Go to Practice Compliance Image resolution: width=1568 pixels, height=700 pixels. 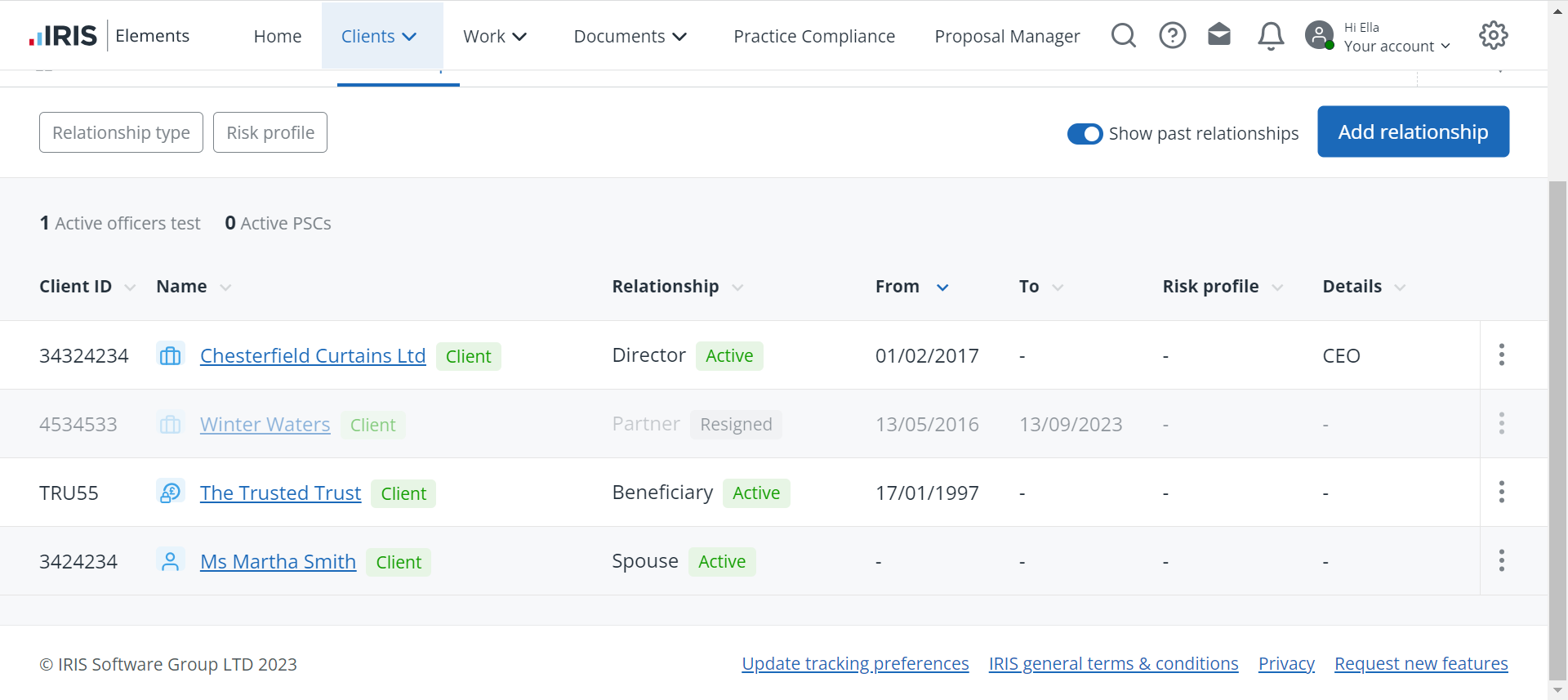pyautogui.click(x=814, y=36)
